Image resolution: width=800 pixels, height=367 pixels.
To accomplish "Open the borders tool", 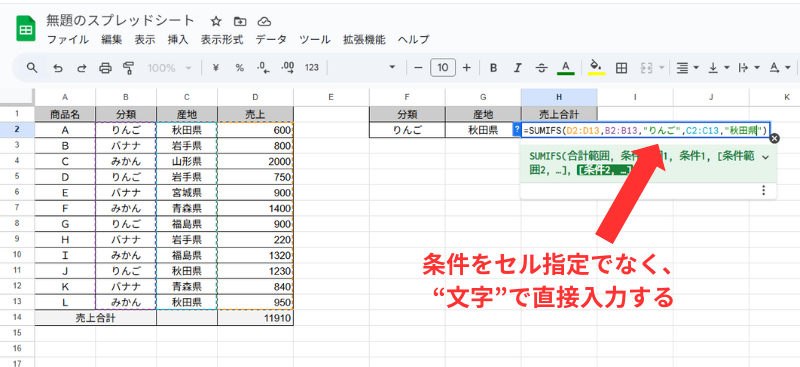I will [x=621, y=67].
